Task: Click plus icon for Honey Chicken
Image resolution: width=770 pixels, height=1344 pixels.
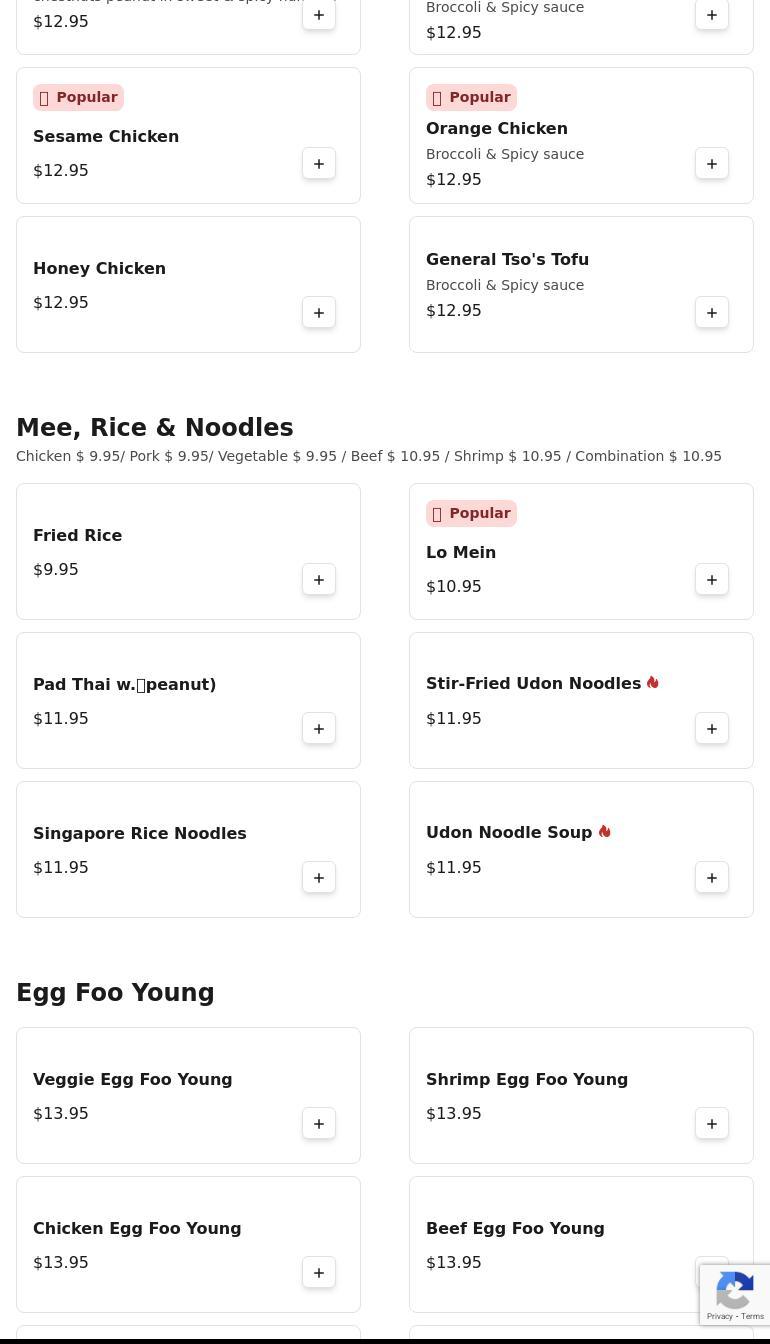Action: 319,313
